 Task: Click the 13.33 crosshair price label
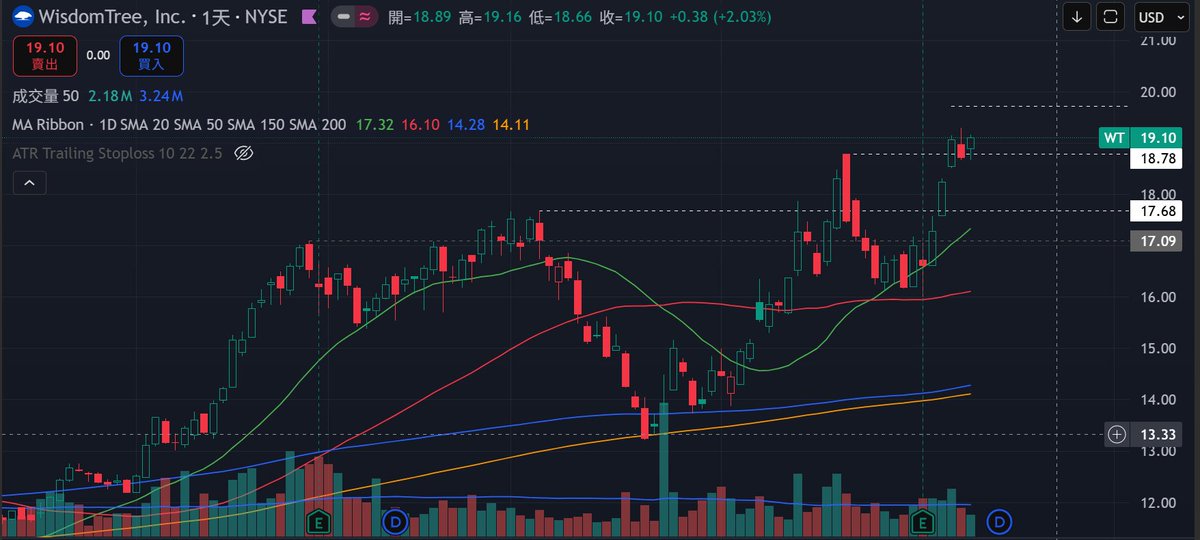[1157, 434]
